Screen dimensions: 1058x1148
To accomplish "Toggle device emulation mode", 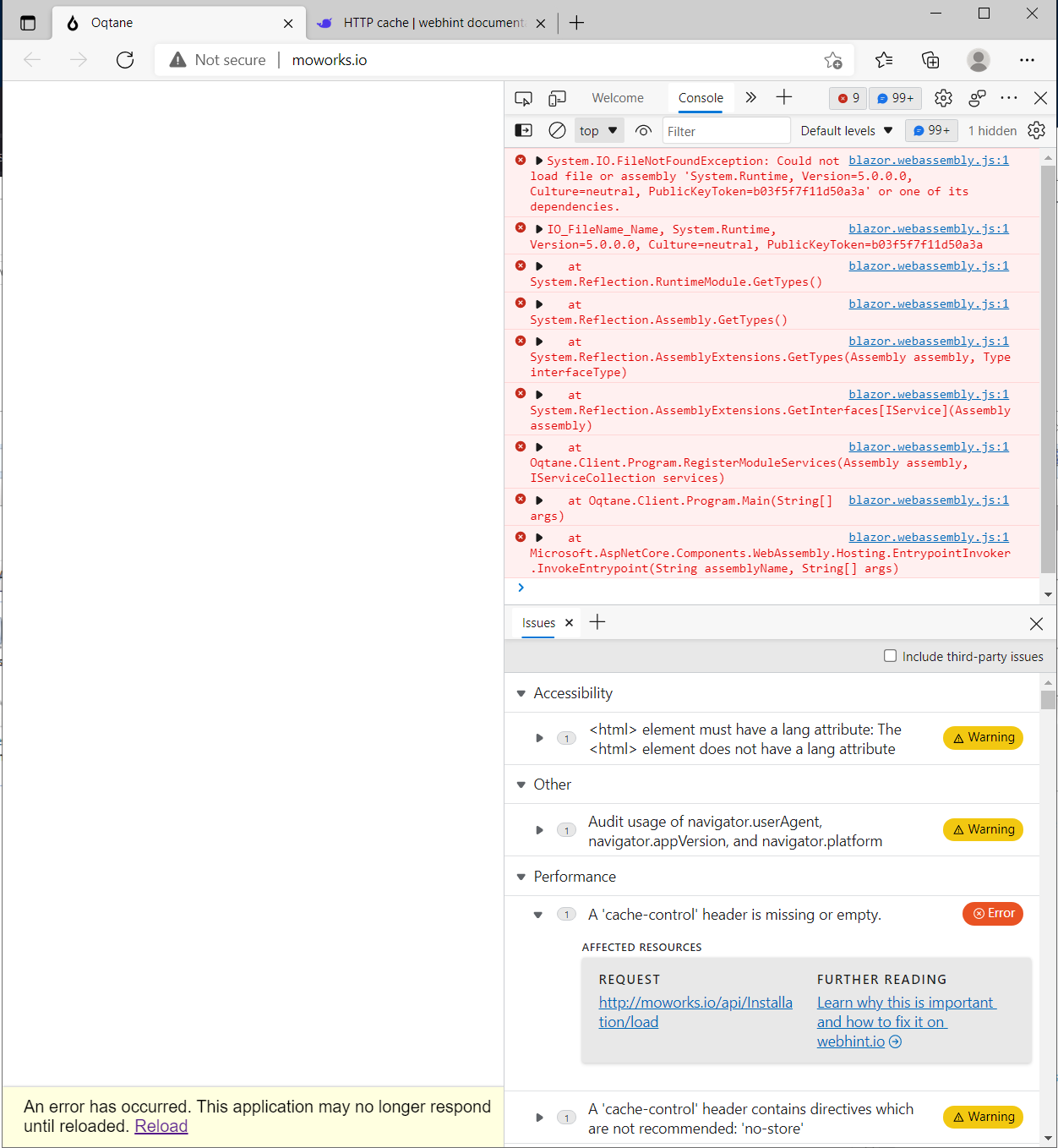I will [x=557, y=98].
